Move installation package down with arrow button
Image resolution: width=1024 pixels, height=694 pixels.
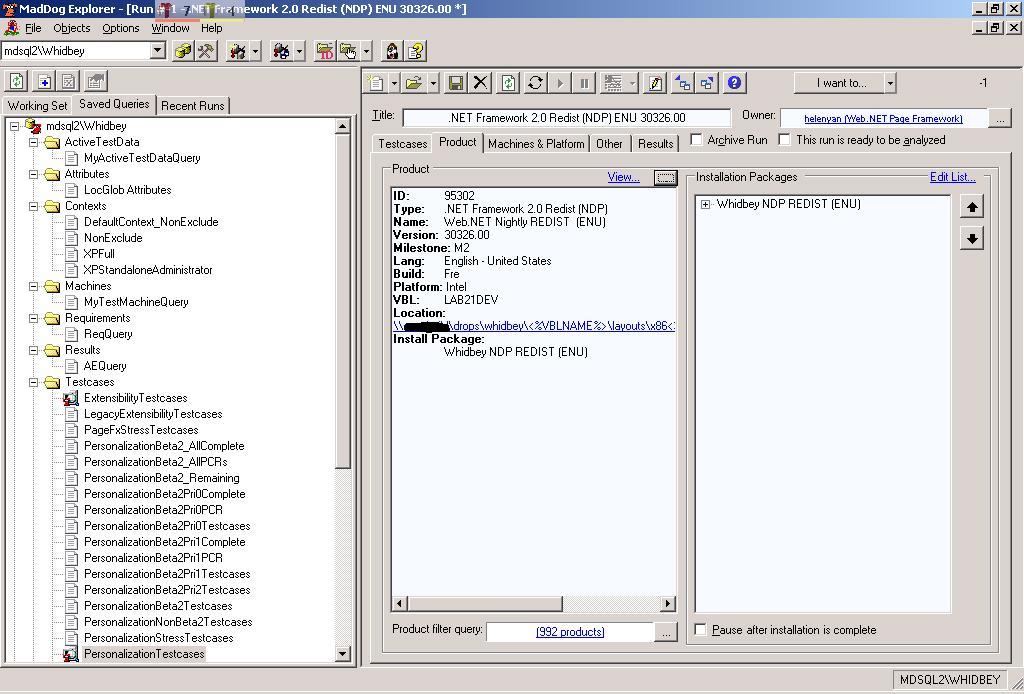tap(972, 238)
